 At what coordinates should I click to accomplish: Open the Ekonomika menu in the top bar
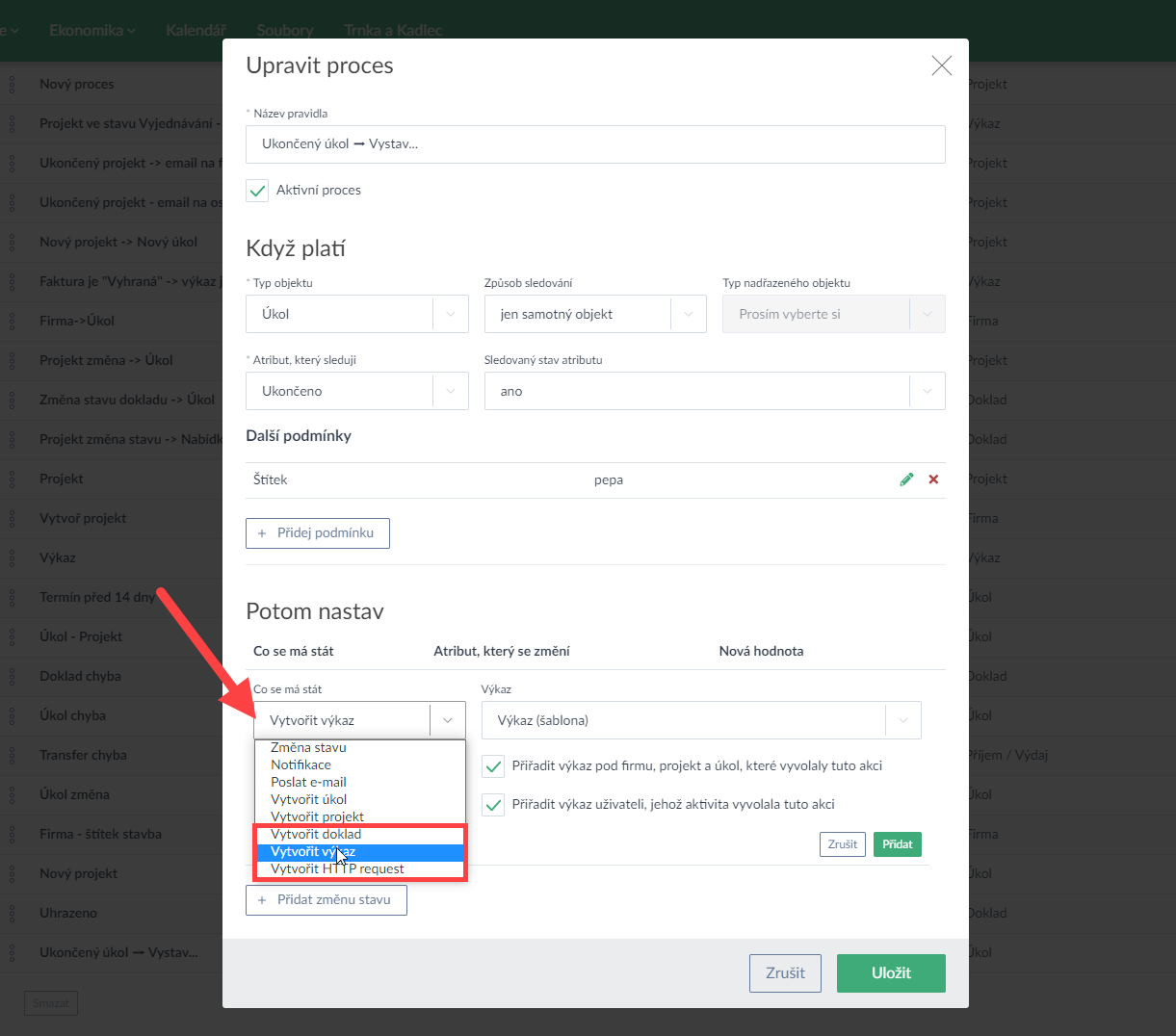point(92,30)
